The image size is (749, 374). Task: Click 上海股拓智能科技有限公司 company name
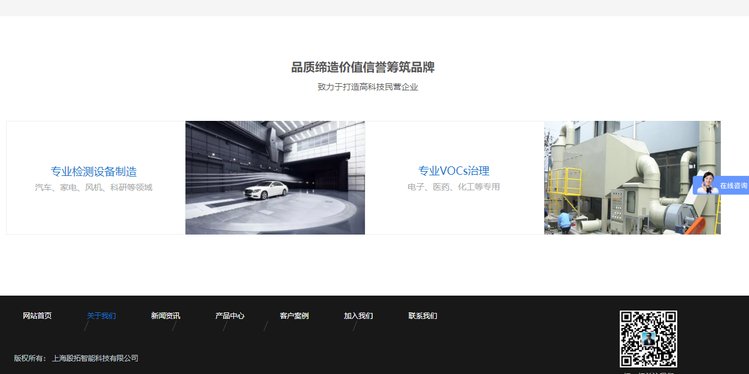click(x=95, y=358)
